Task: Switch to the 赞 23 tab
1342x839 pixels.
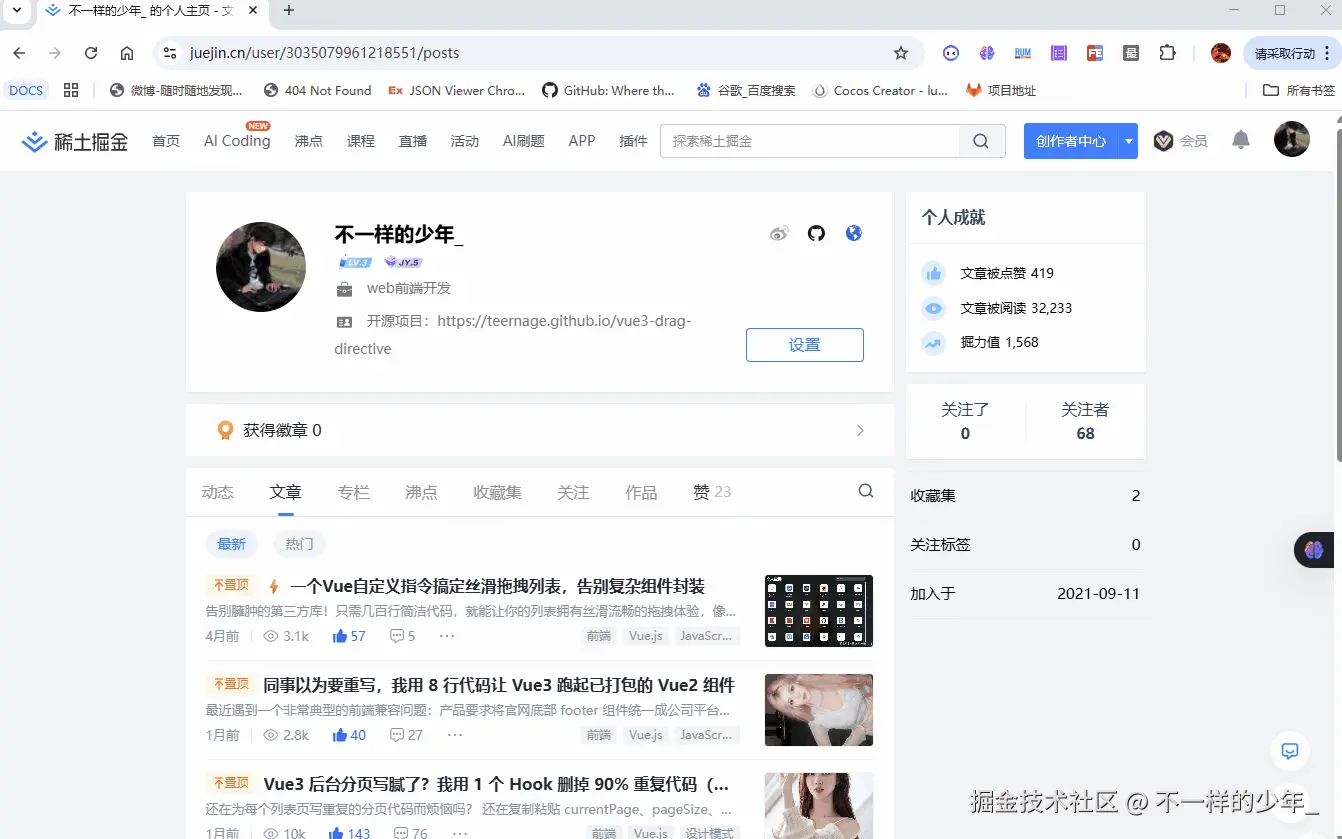Action: (x=712, y=492)
